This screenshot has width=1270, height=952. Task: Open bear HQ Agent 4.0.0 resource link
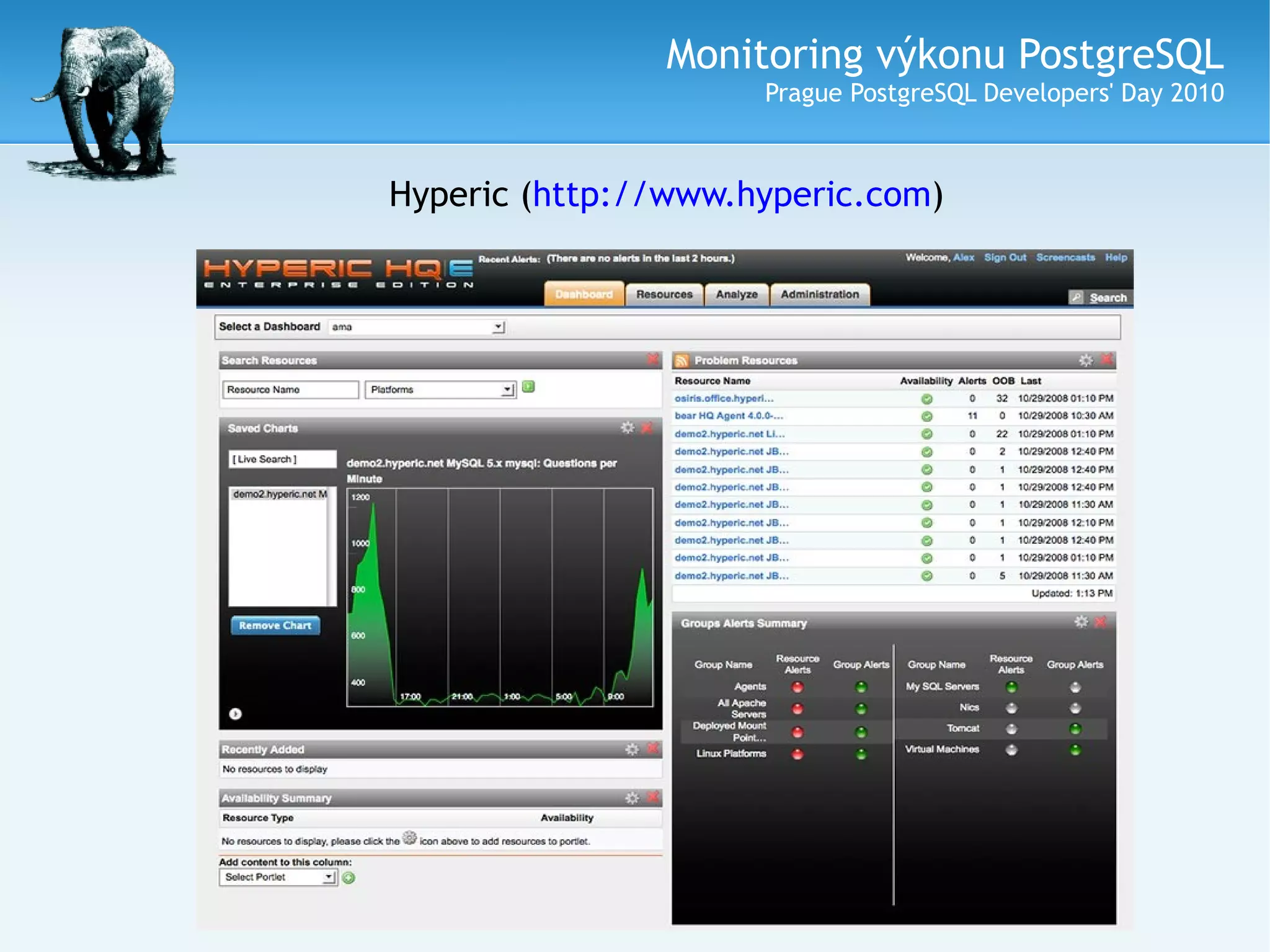tap(729, 416)
